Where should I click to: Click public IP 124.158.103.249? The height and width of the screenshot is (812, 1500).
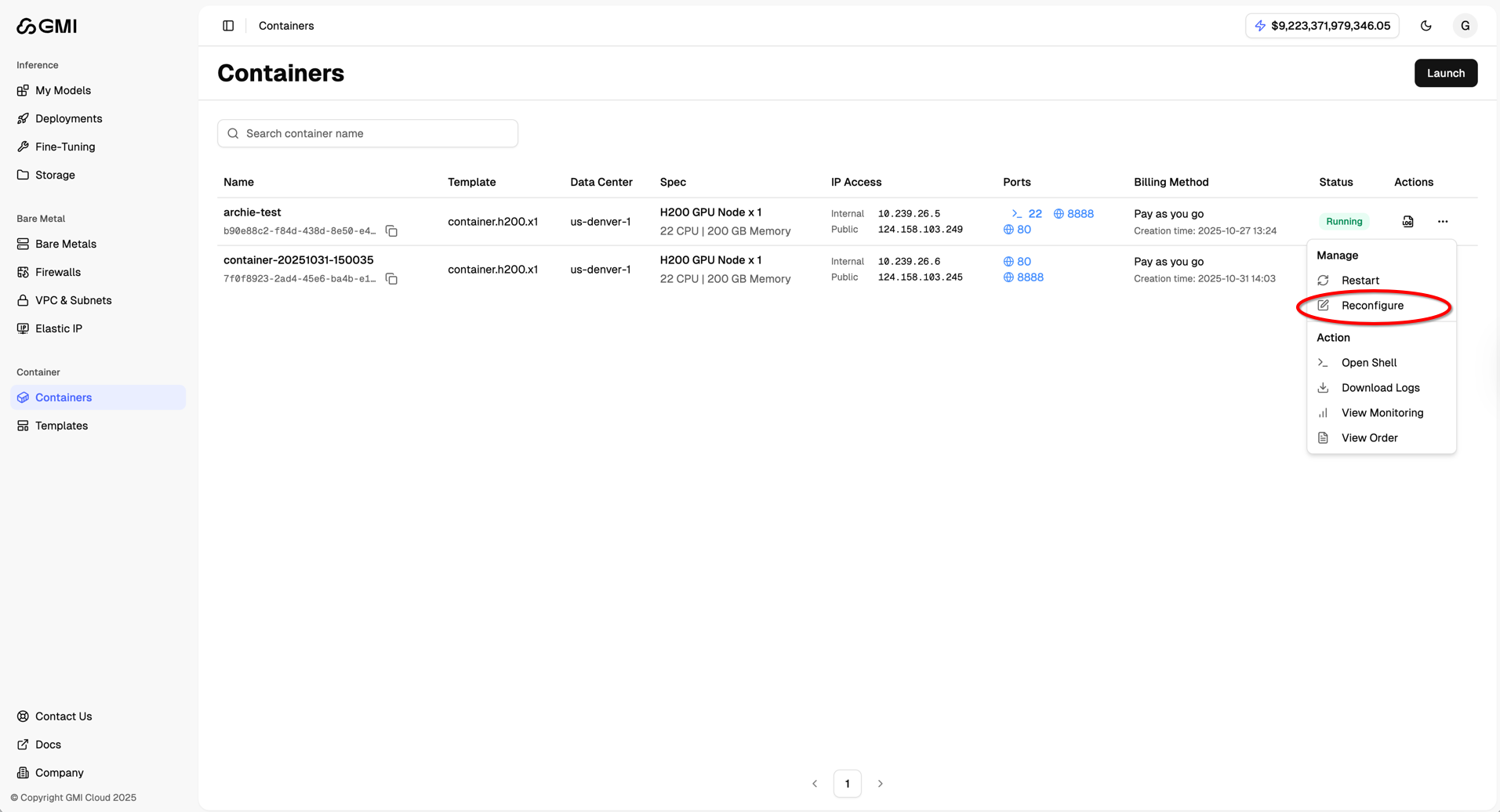coord(920,230)
